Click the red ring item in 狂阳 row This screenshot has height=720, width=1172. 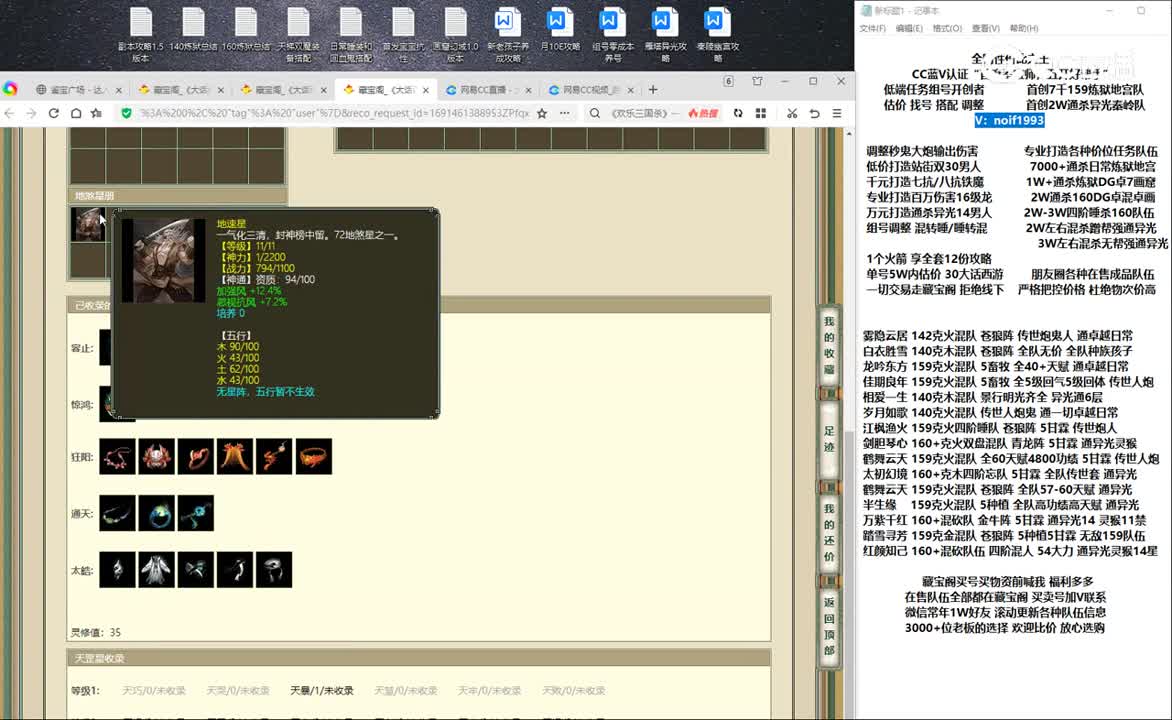click(196, 456)
